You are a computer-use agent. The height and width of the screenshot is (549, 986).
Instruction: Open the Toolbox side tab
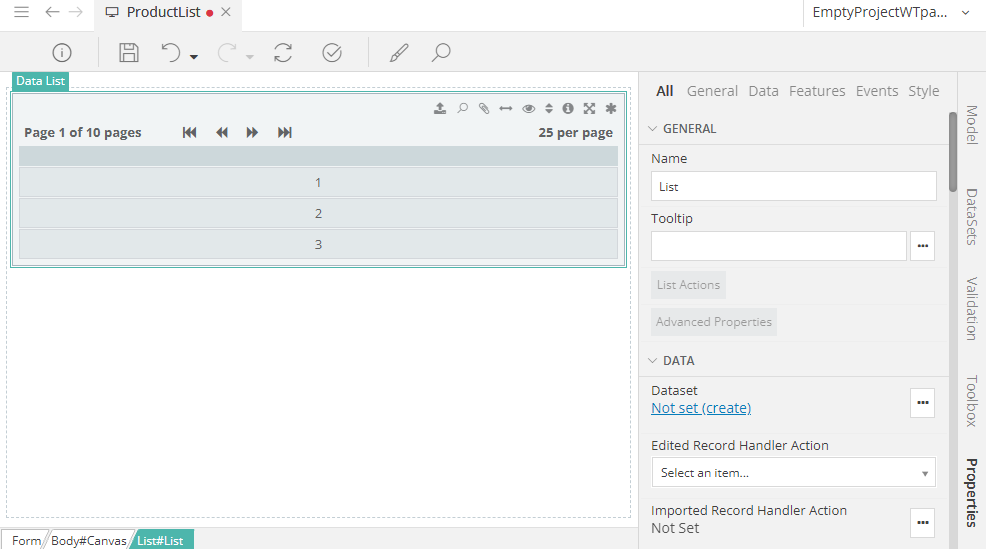pyautogui.click(x=971, y=401)
